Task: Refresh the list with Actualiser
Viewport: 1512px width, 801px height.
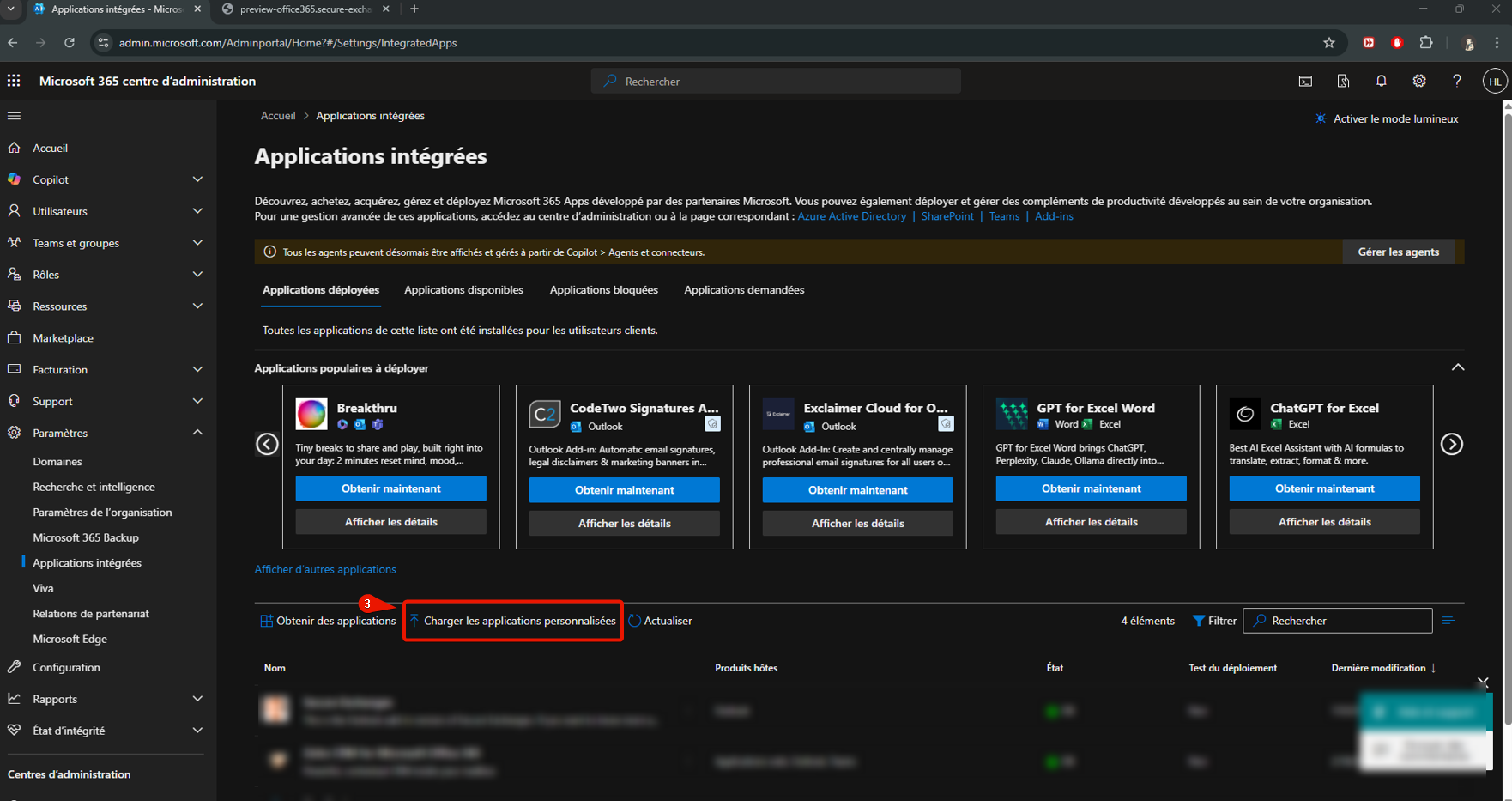Action: [x=660, y=621]
